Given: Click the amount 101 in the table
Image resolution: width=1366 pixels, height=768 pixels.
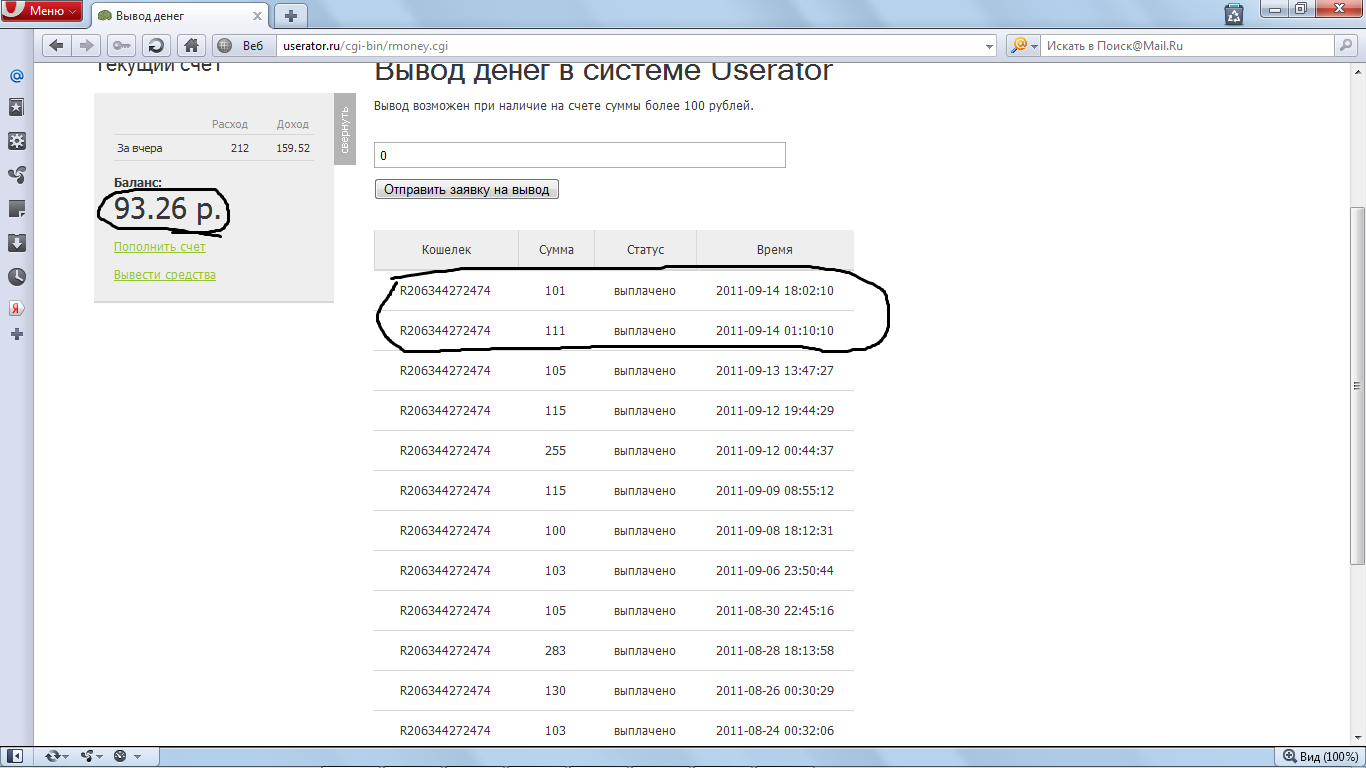Looking at the screenshot, I should click(555, 291).
